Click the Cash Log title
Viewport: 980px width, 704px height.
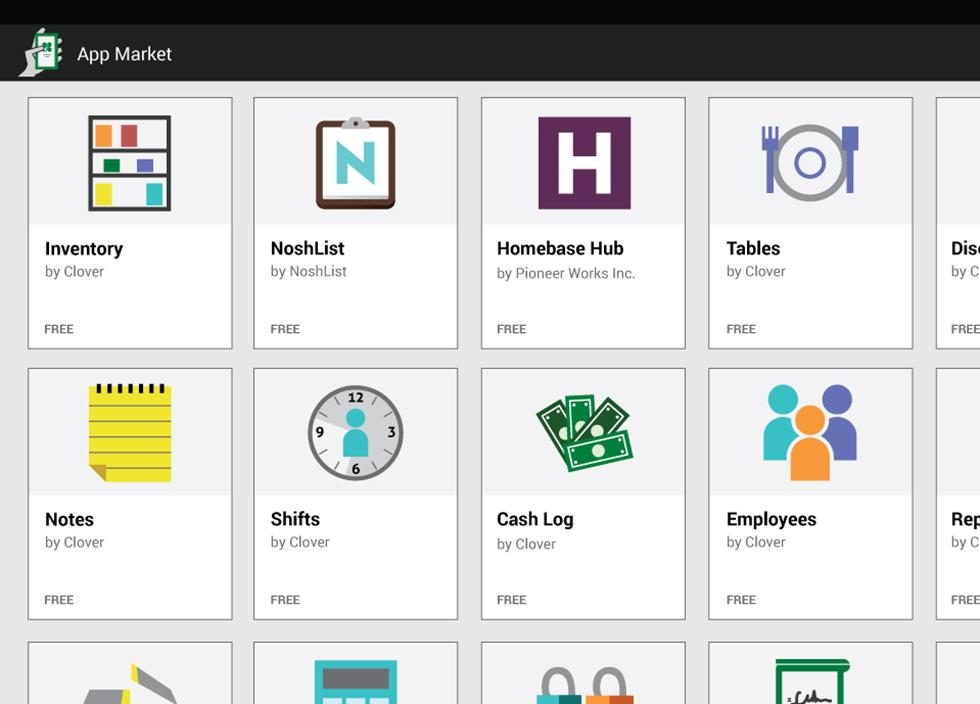[535, 520]
